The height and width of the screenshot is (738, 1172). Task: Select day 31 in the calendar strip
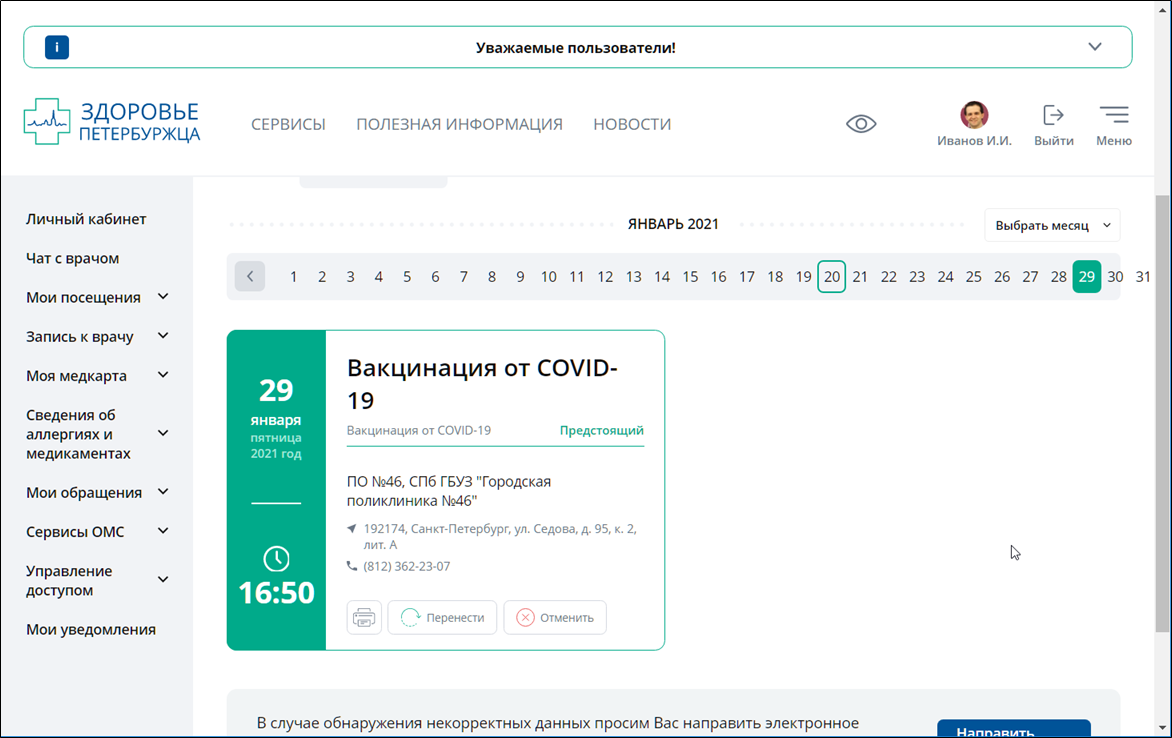[x=1143, y=277]
